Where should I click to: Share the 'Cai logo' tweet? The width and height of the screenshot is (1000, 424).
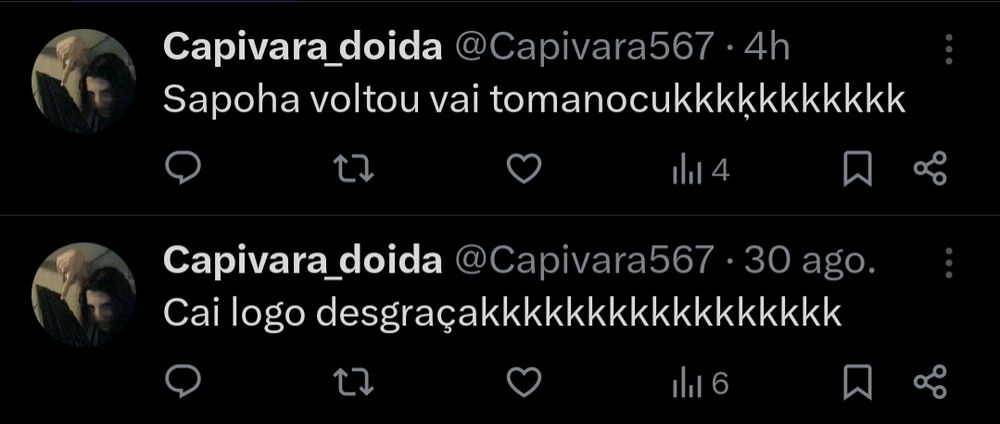point(930,383)
